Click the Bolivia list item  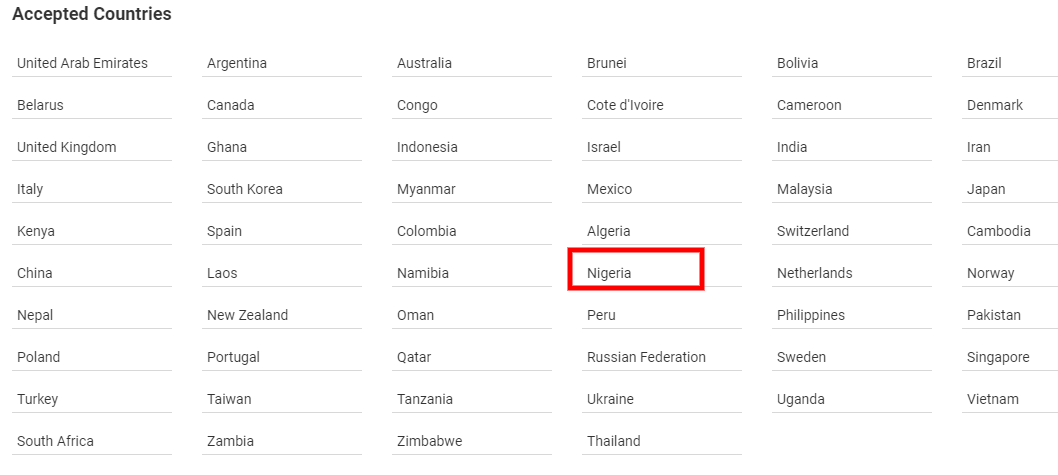click(x=797, y=63)
